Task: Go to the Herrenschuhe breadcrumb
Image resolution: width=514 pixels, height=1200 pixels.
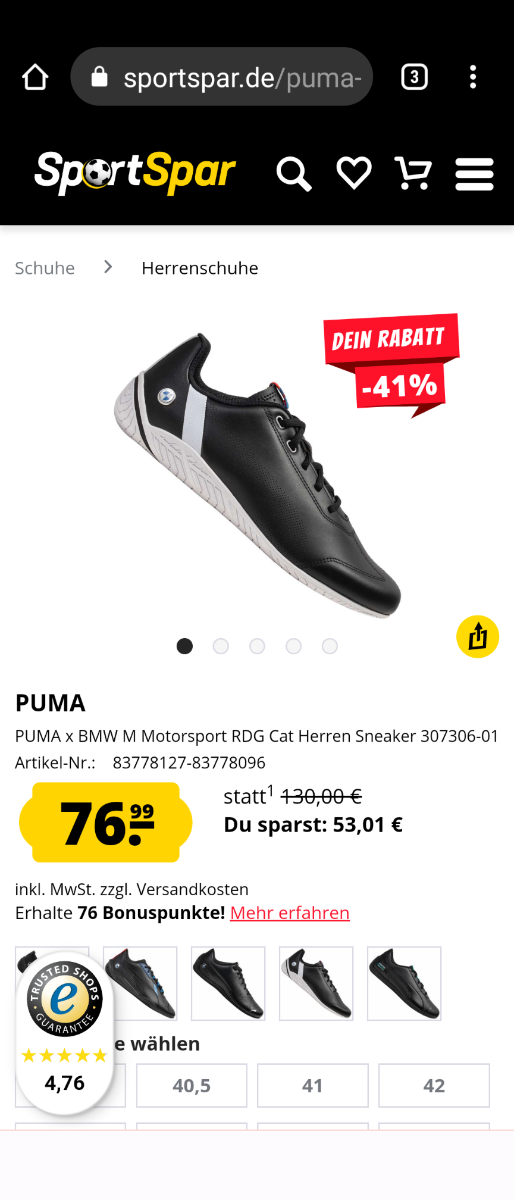Action: (200, 268)
